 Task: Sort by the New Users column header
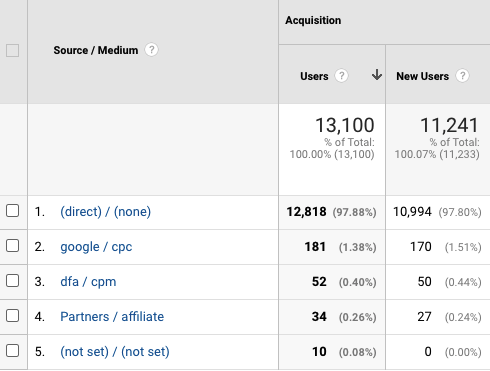coord(422,76)
